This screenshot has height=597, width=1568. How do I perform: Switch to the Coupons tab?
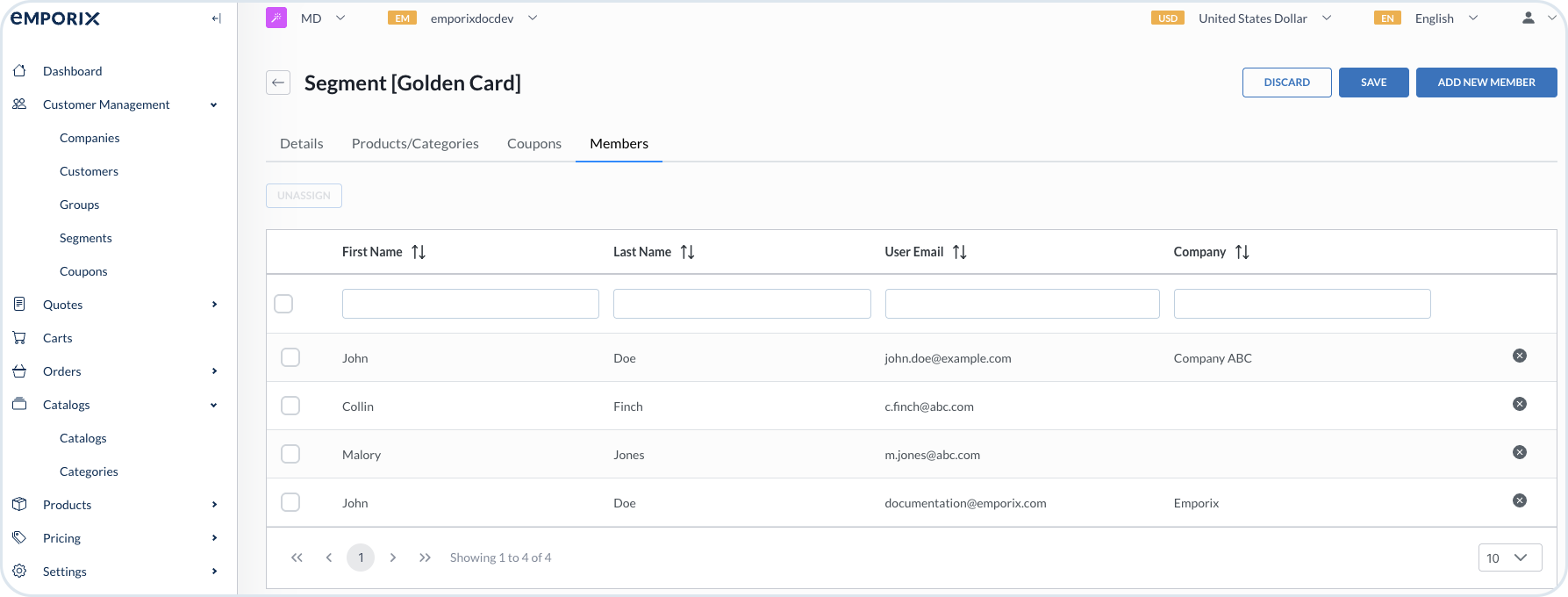pyautogui.click(x=533, y=144)
